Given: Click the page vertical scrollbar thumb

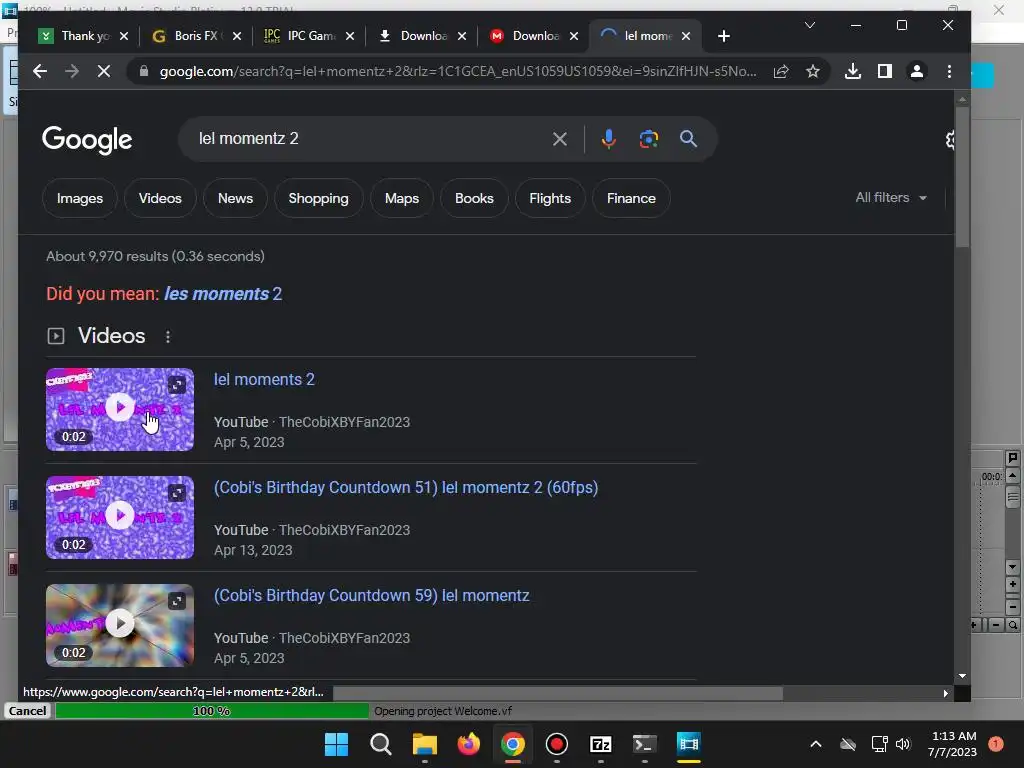Looking at the screenshot, I should click(x=962, y=176).
